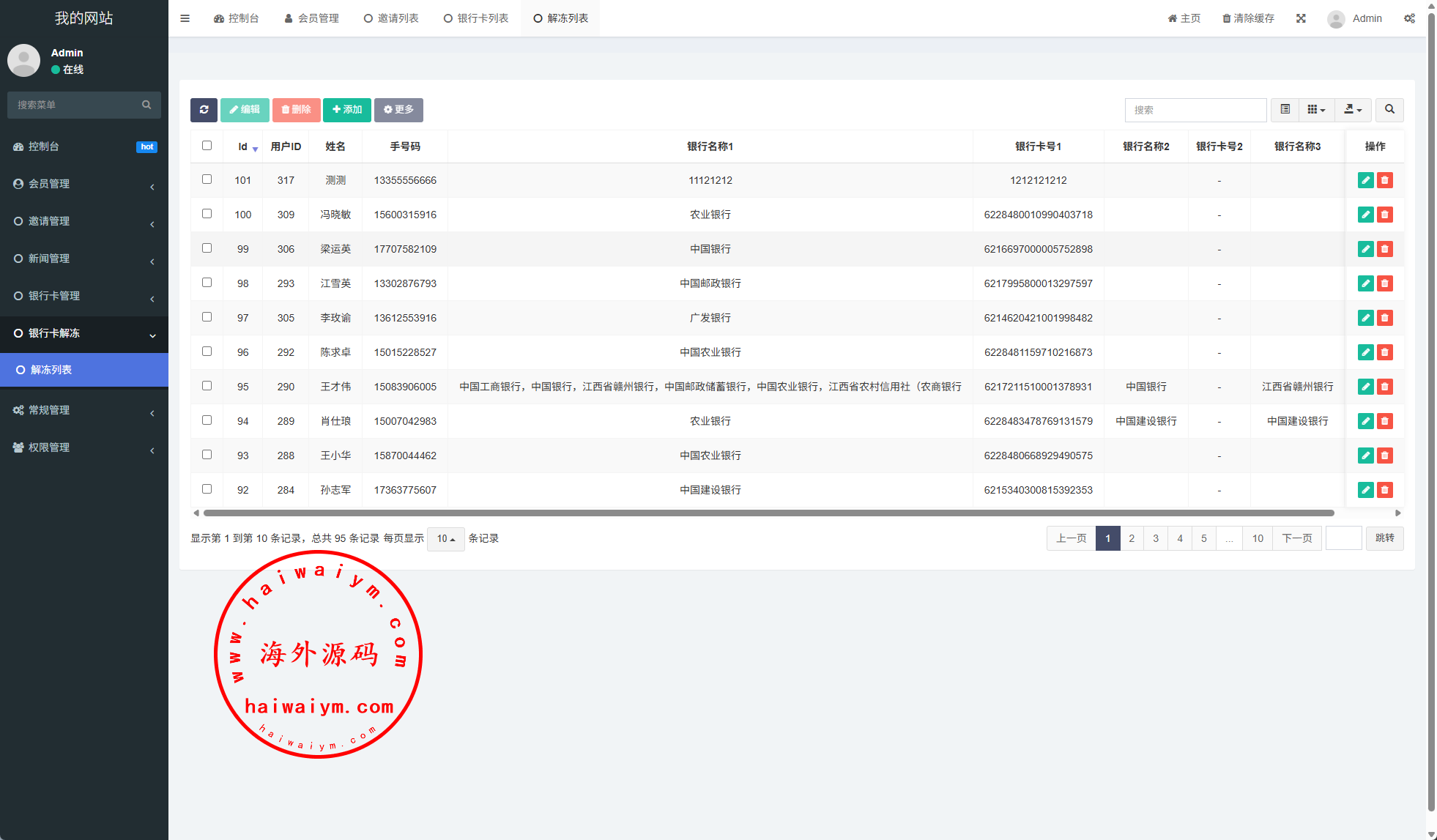1437x840 pixels.
Task: Open the page size dropdown showing 10
Action: pos(445,539)
